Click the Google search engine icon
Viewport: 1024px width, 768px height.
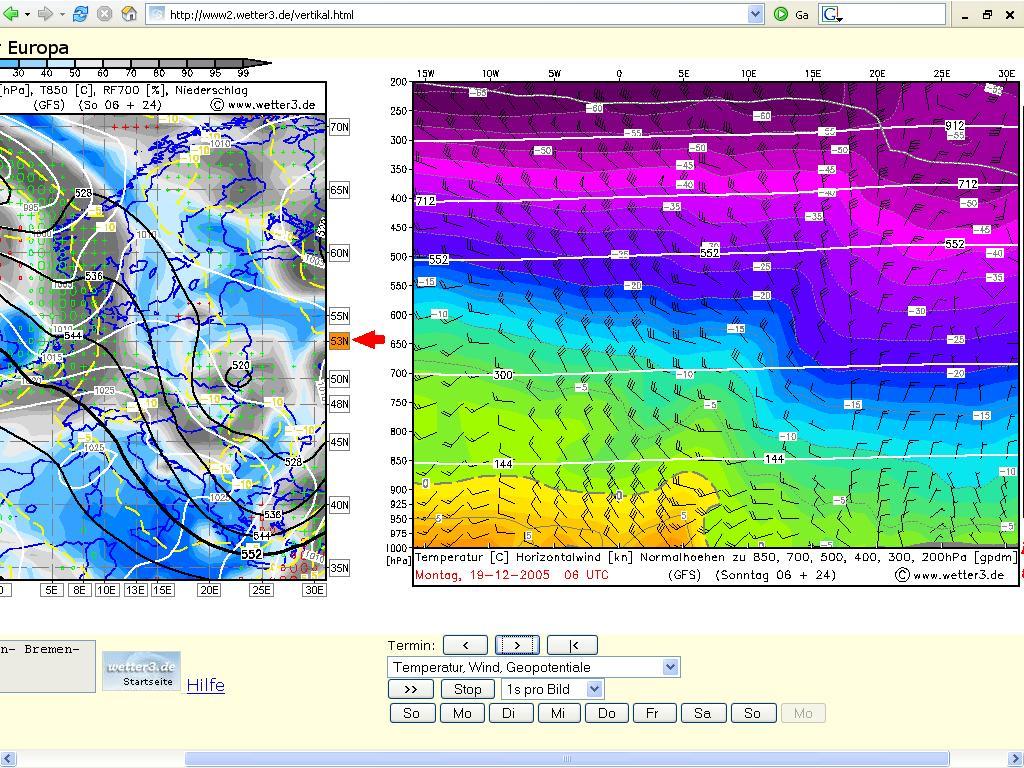[x=833, y=14]
